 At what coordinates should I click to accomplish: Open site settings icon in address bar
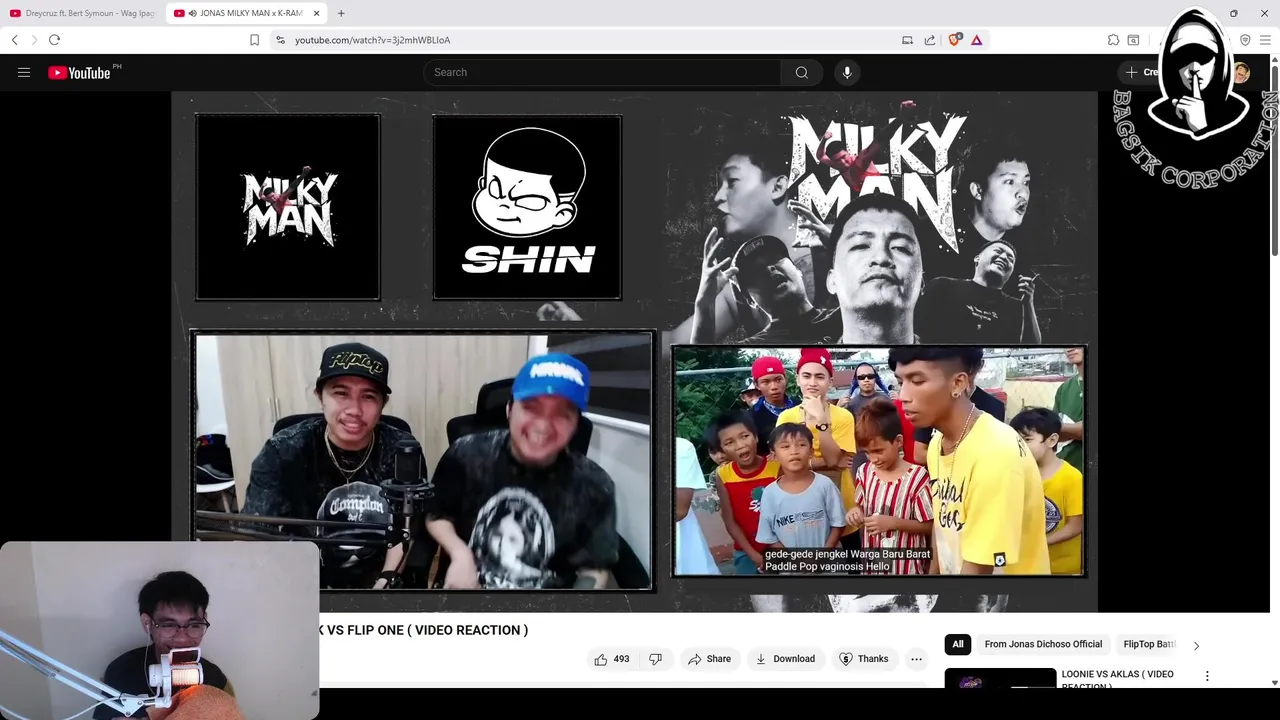[280, 40]
